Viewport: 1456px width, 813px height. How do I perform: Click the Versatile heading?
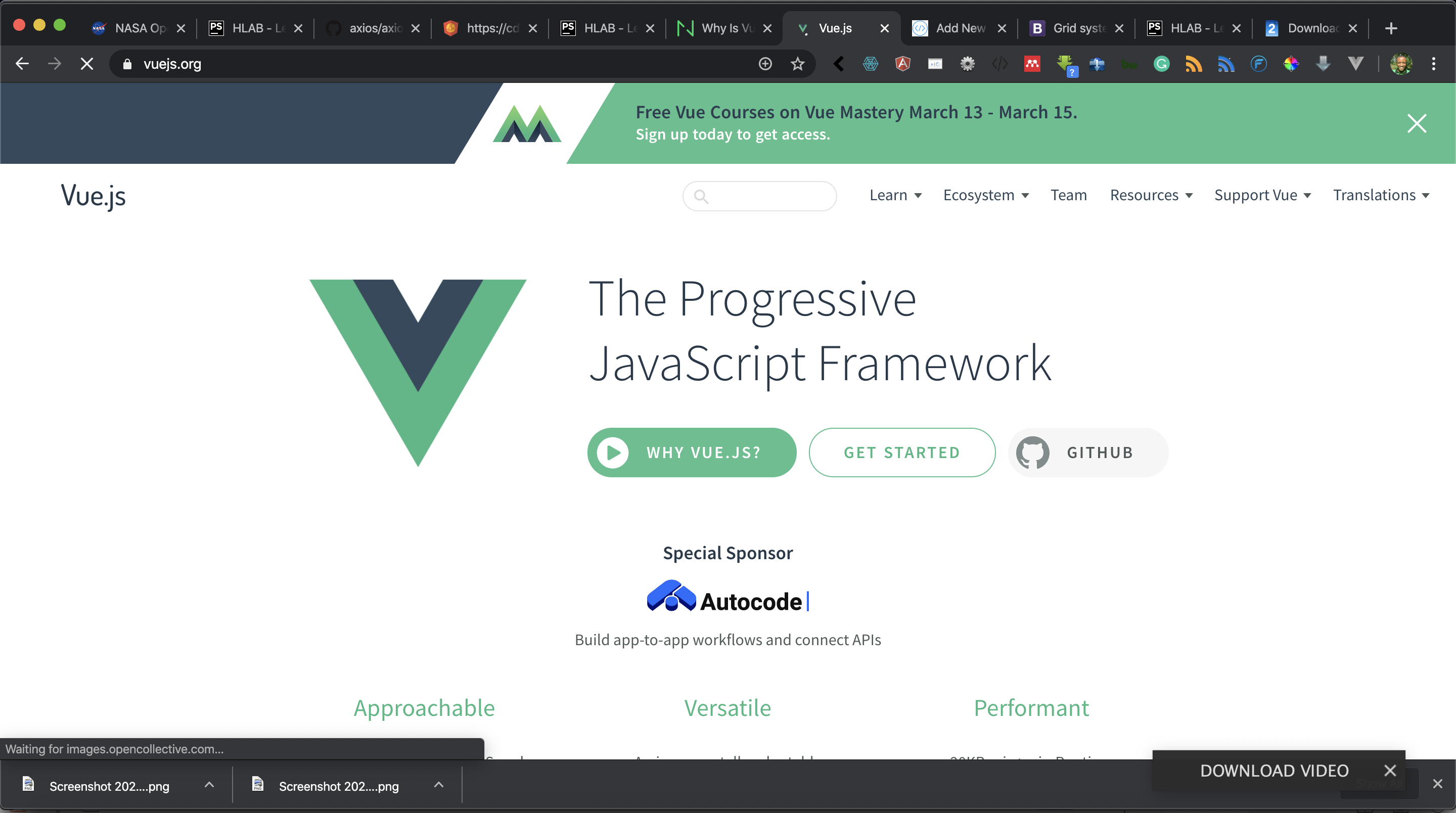[x=727, y=708]
